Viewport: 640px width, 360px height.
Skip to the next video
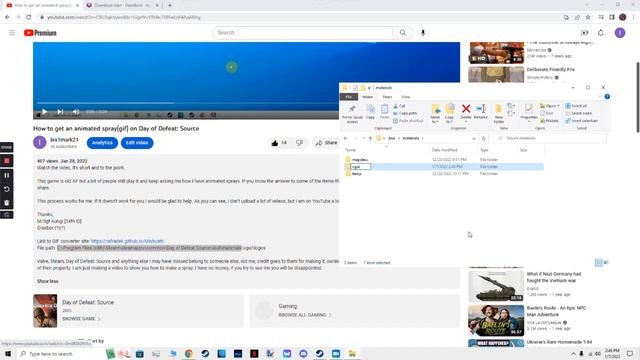pyautogui.click(x=60, y=111)
